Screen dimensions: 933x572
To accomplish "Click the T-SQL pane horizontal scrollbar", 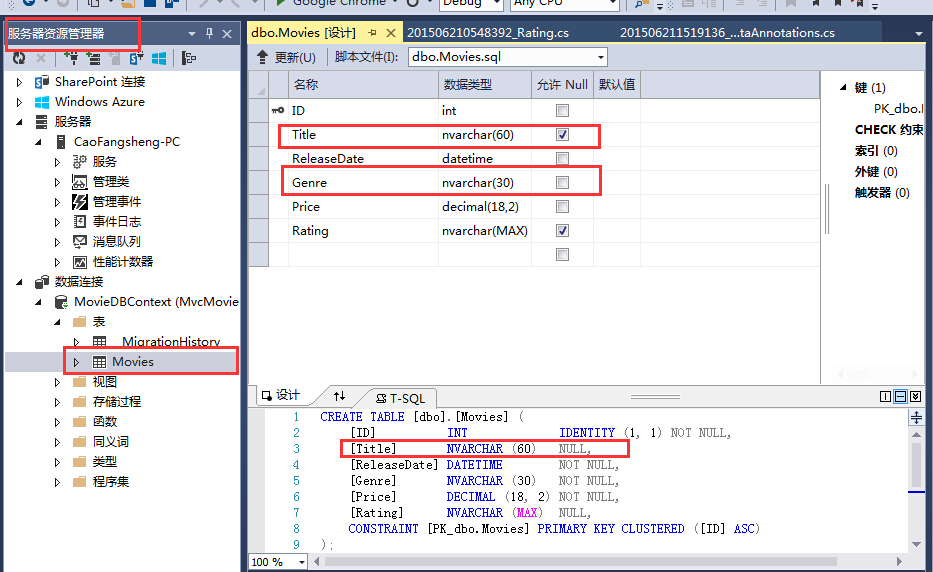I will pyautogui.click(x=580, y=561).
